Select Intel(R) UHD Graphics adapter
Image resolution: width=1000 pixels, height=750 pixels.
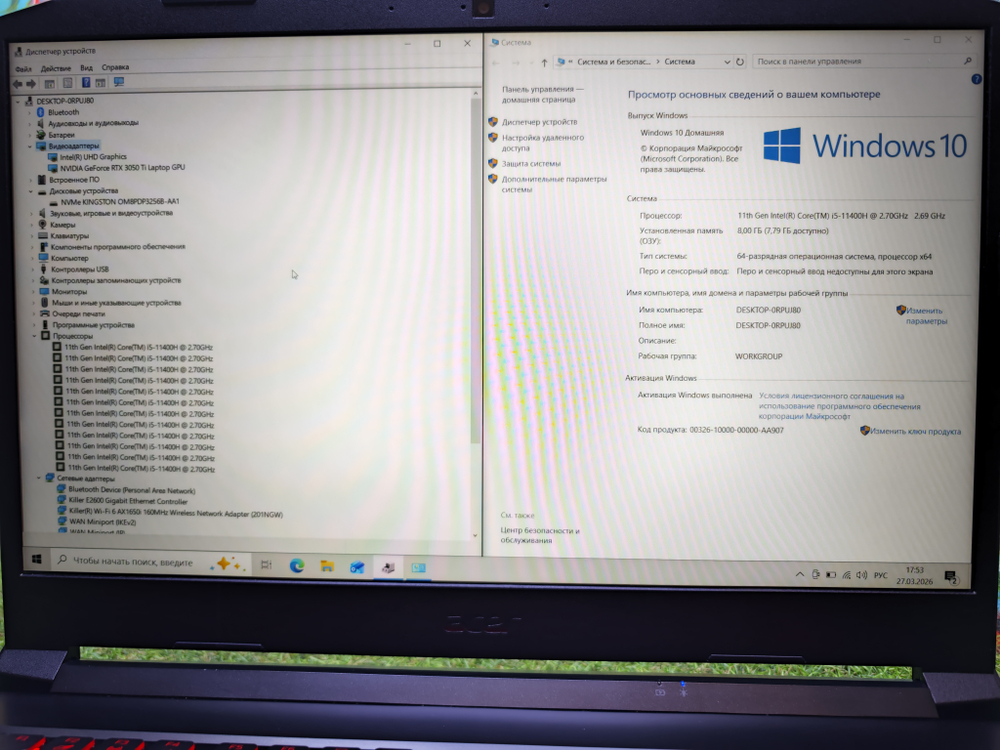click(x=93, y=157)
